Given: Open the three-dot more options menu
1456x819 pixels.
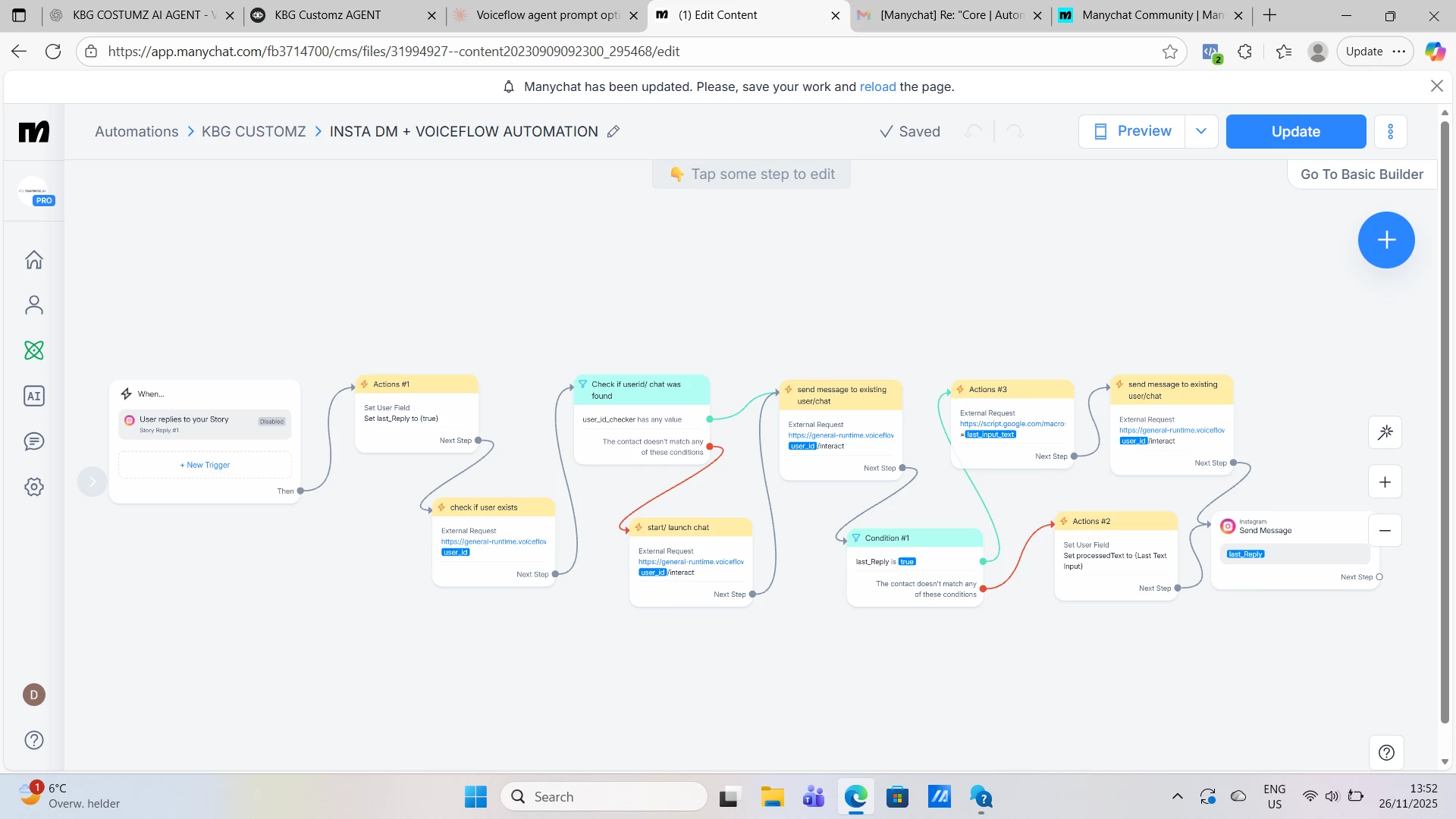Looking at the screenshot, I should click(x=1390, y=132).
